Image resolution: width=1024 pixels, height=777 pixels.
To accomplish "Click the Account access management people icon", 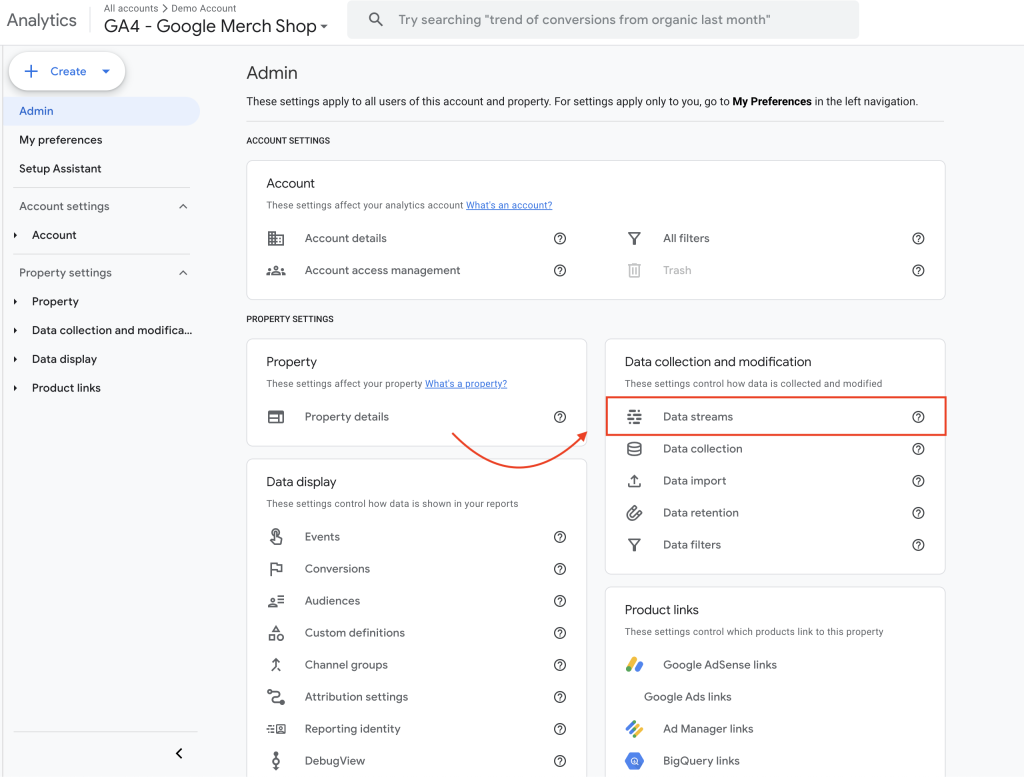I will (276, 270).
